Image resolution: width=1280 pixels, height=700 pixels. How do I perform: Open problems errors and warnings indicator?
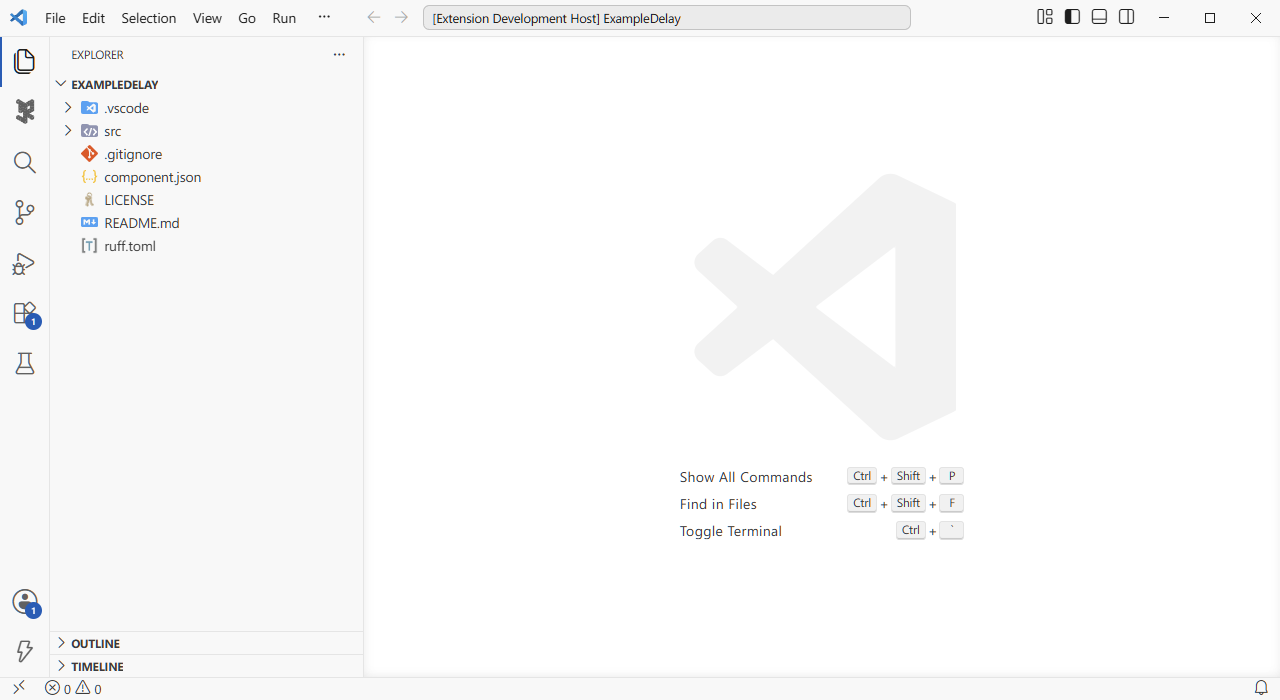tap(73, 689)
